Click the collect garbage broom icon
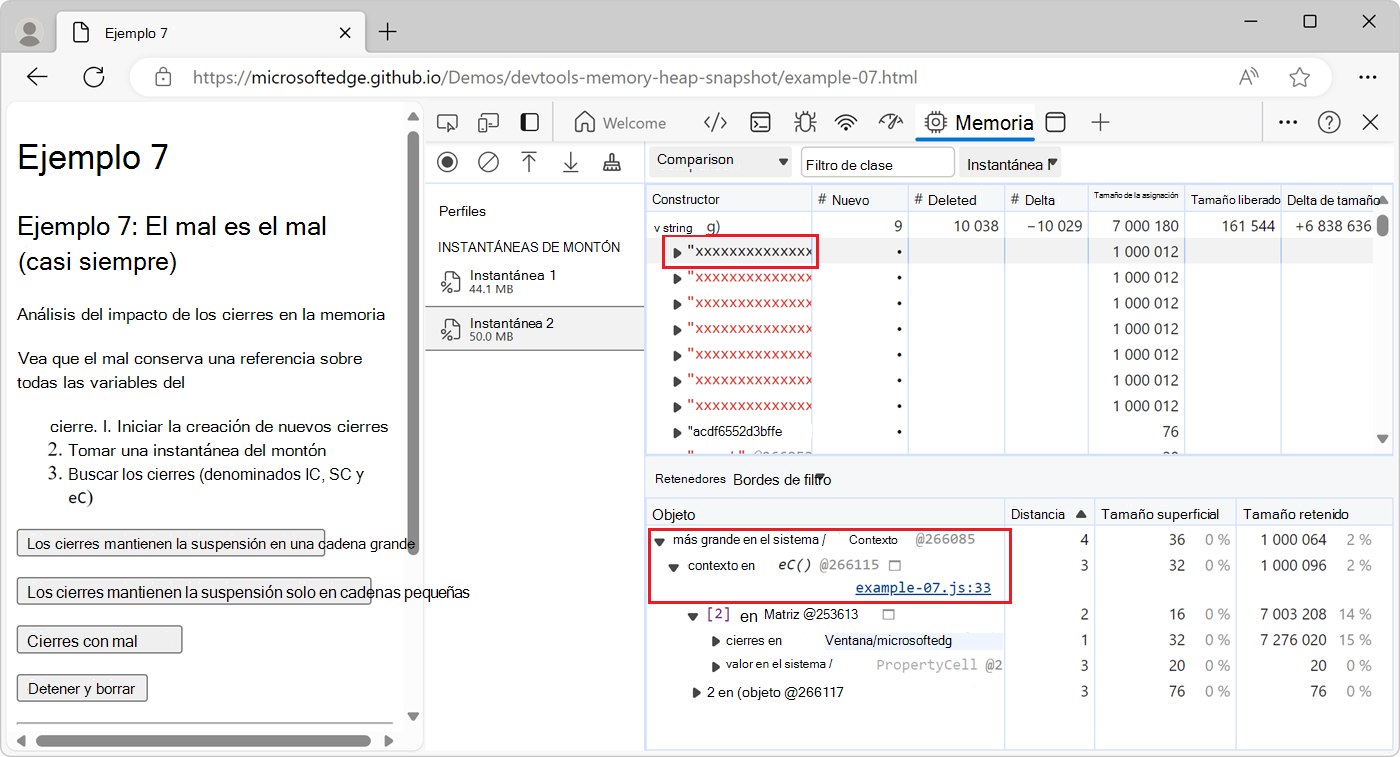 coord(611,162)
